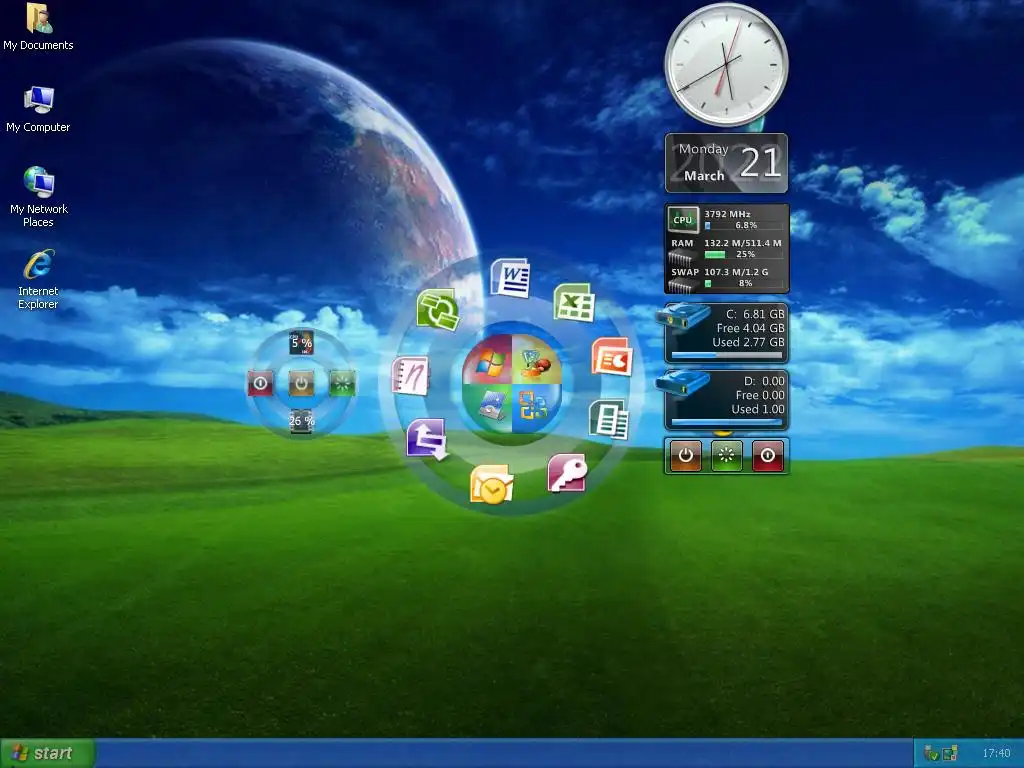This screenshot has width=1024, height=768.
Task: Click the C: drive usage bar
Action: tap(726, 355)
